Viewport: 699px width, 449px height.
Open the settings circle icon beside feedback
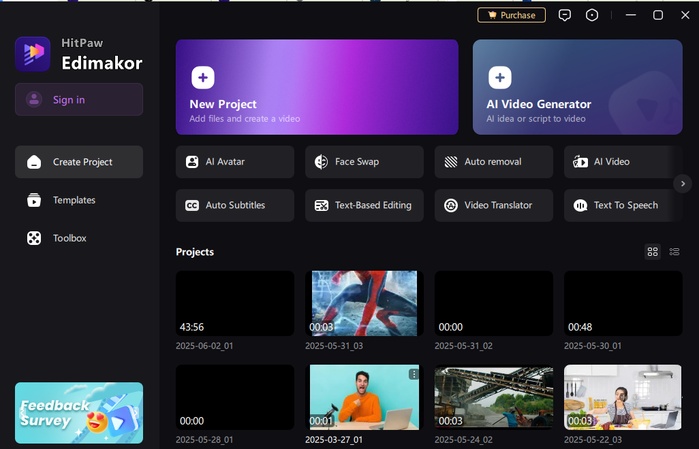click(592, 15)
